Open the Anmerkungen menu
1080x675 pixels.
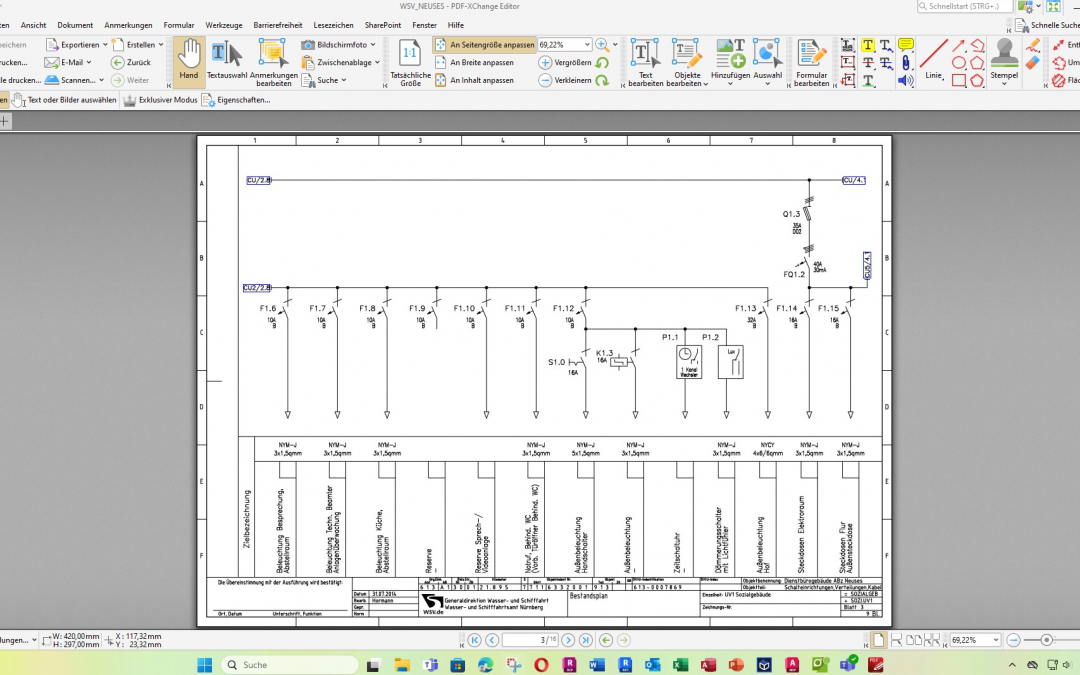[x=128, y=25]
